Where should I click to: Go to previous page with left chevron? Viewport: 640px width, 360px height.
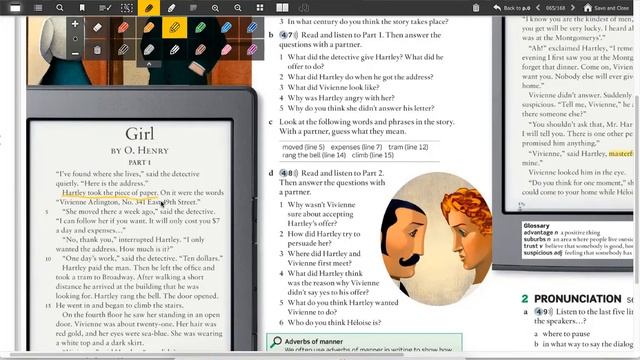538,8
